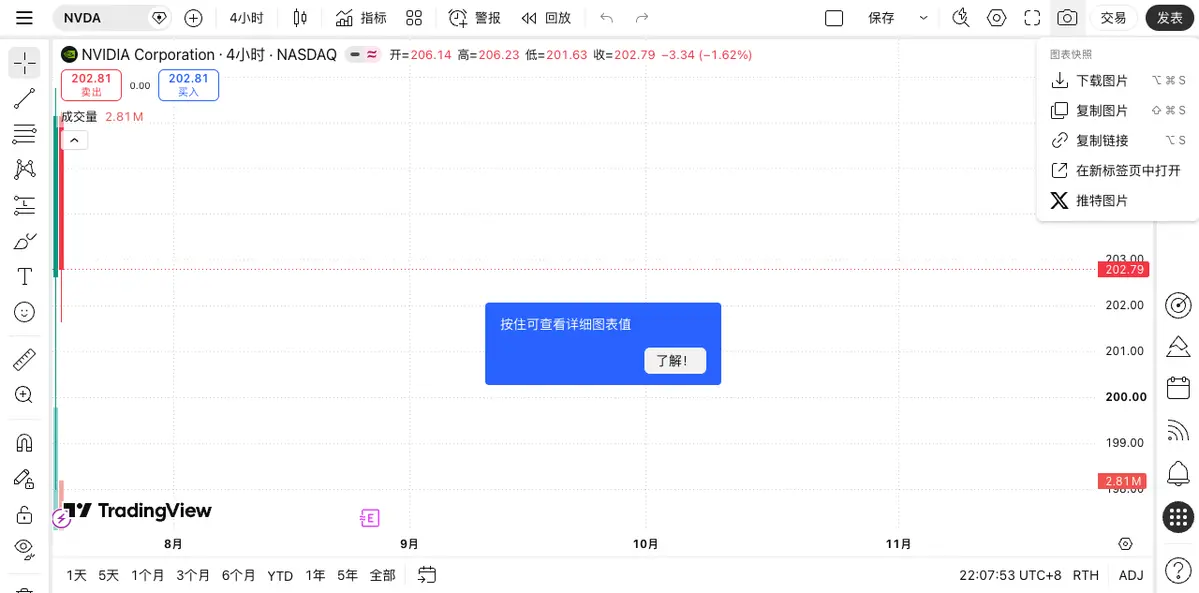The width and height of the screenshot is (1199, 593).
Task: Toggle magnet mode
Action: point(24,443)
